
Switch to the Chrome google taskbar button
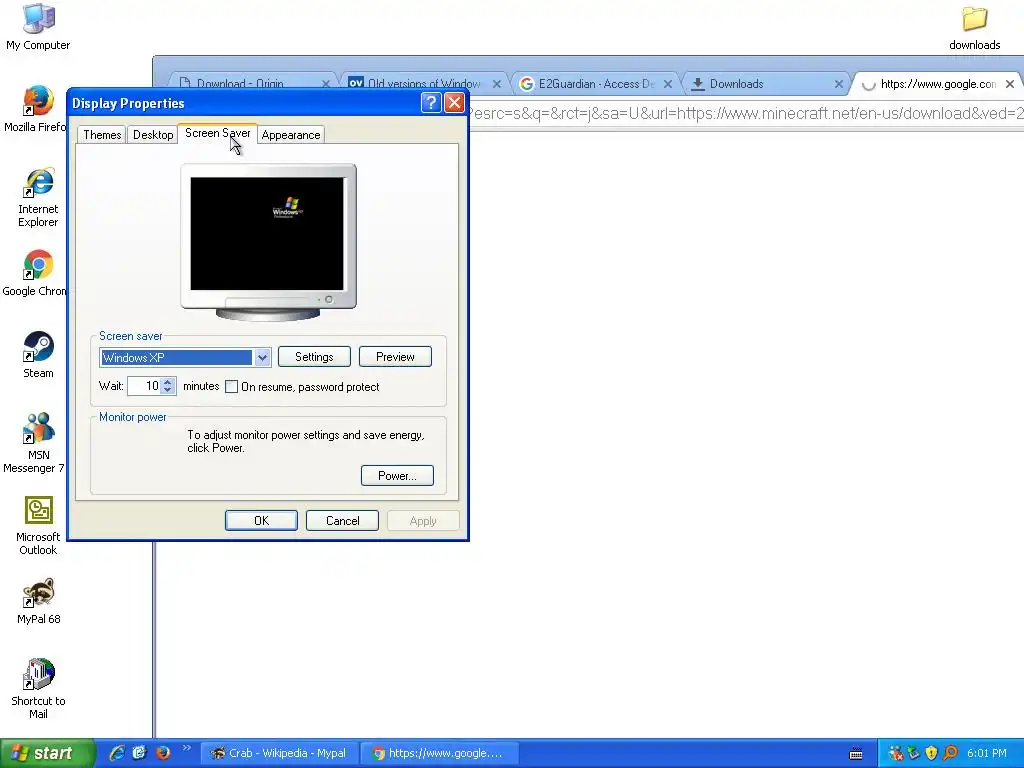click(440, 753)
